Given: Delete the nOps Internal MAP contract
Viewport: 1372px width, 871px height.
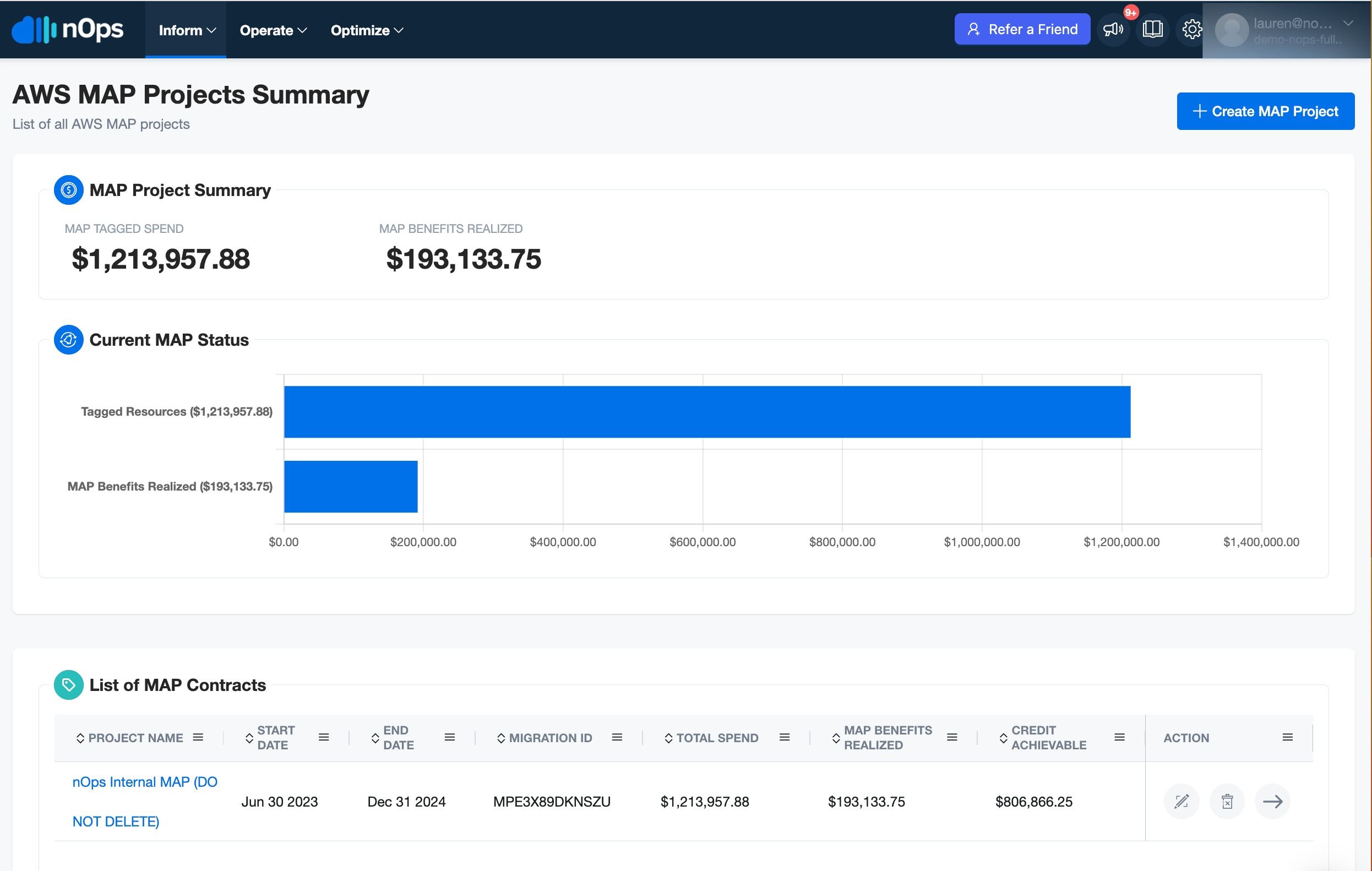Looking at the screenshot, I should [1227, 802].
